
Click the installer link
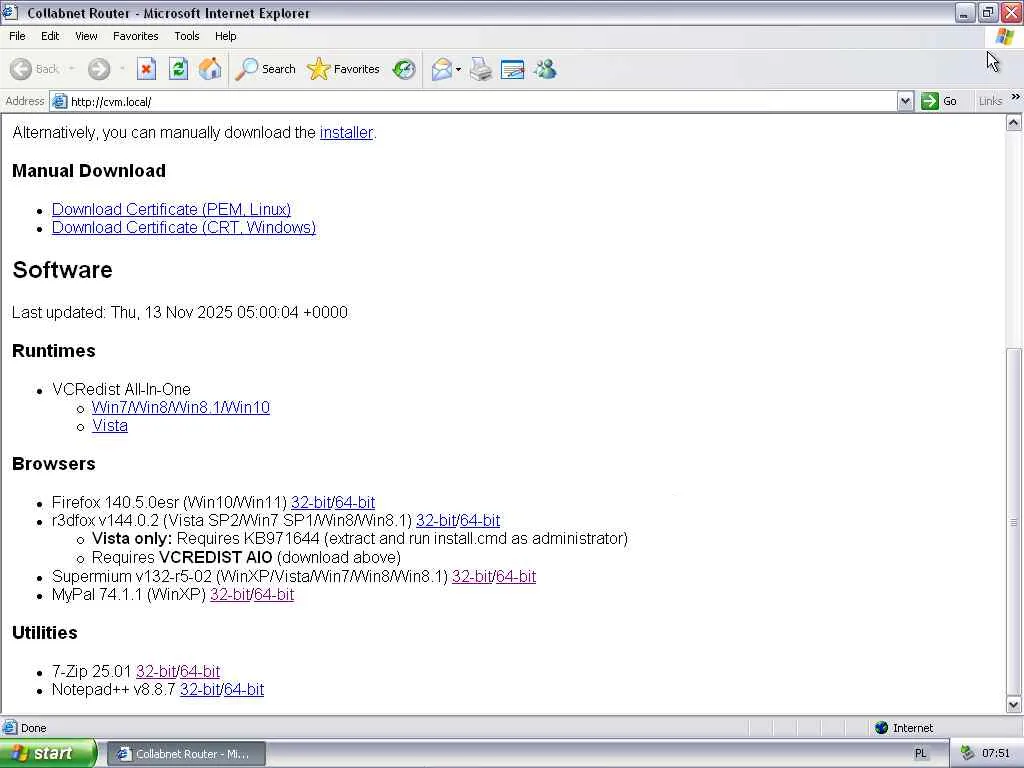(346, 133)
